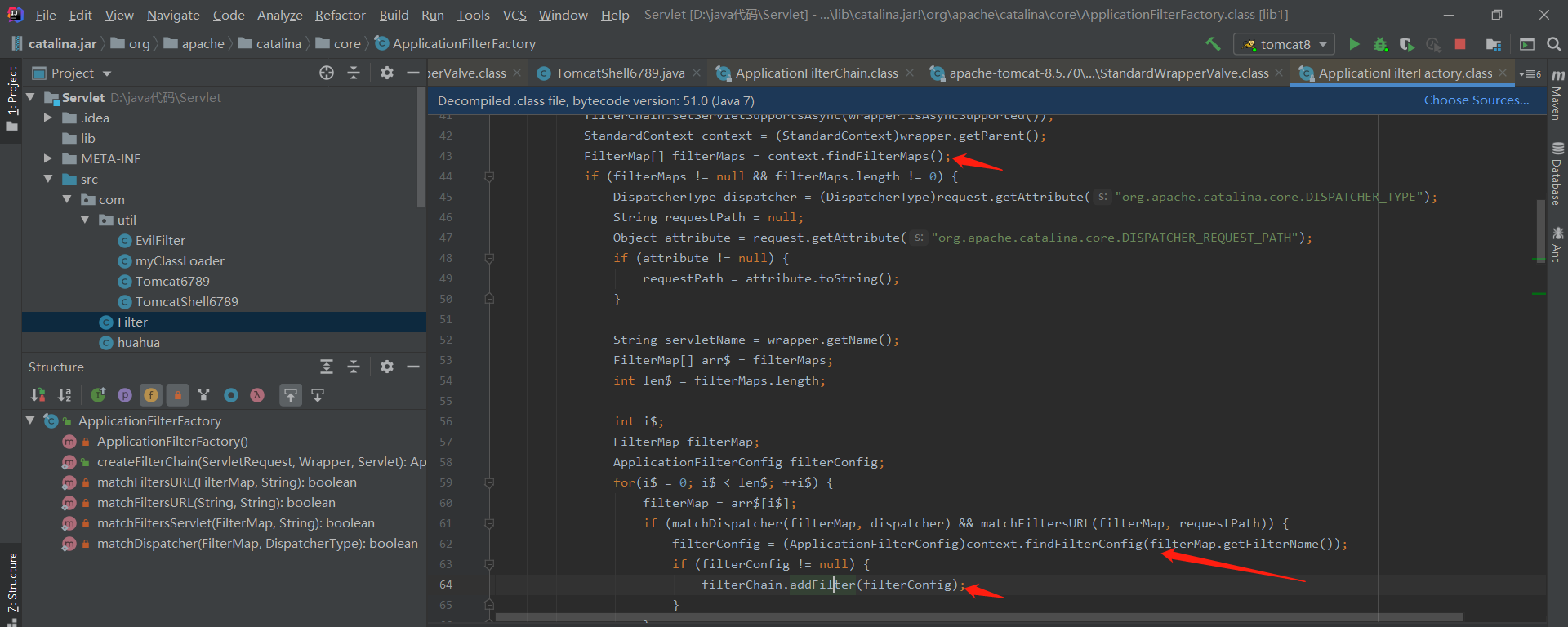Locate current file in Project tree
This screenshot has width=1568, height=627.
coord(327,73)
